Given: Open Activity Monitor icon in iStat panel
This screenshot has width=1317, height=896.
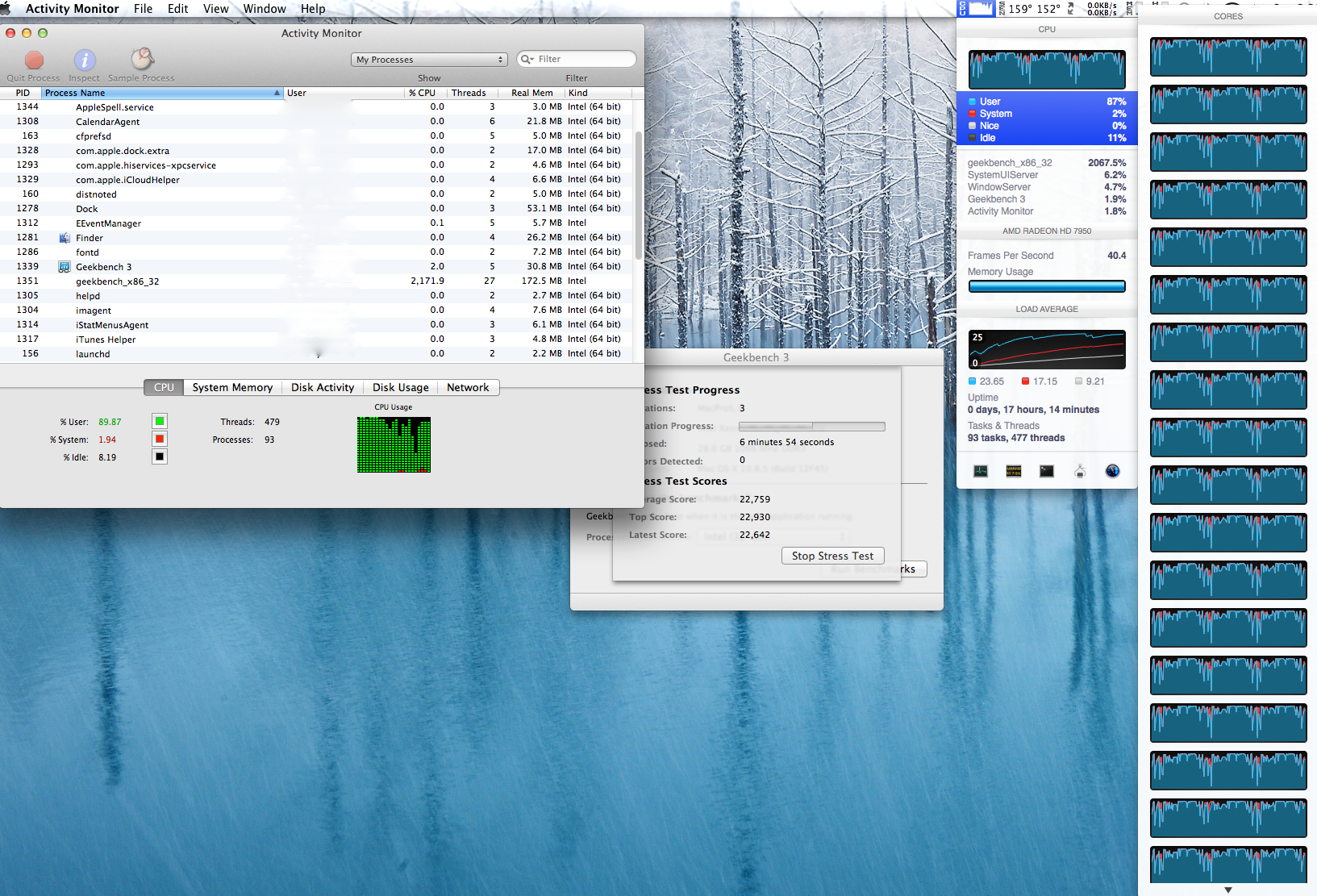Looking at the screenshot, I should (x=981, y=471).
